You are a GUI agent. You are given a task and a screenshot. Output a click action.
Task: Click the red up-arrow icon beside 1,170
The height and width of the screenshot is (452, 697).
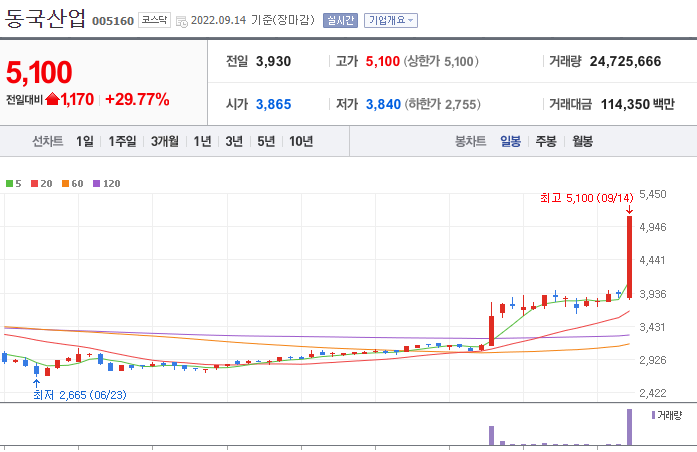(52, 99)
